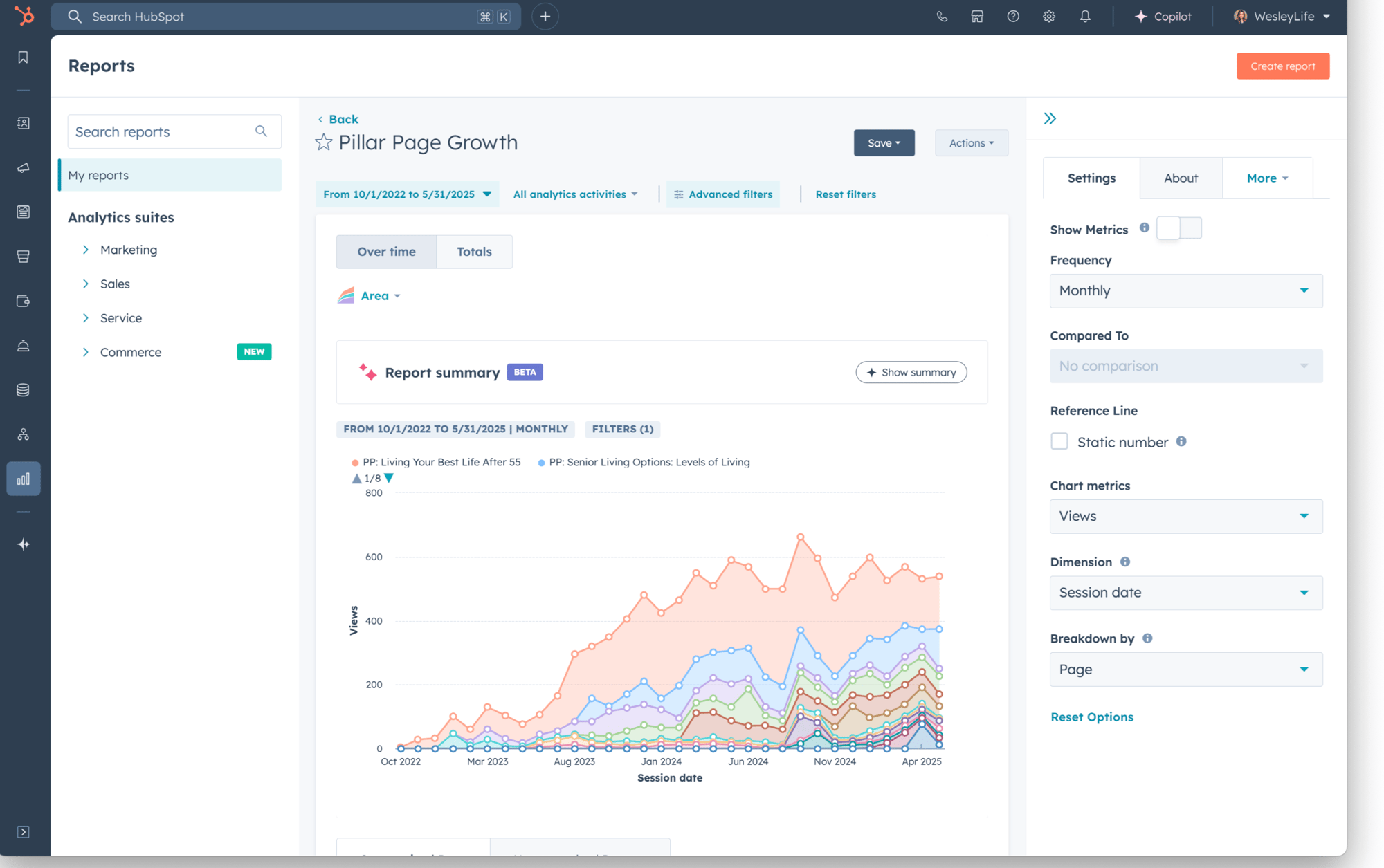Select the Settings tab

pos(1091,178)
